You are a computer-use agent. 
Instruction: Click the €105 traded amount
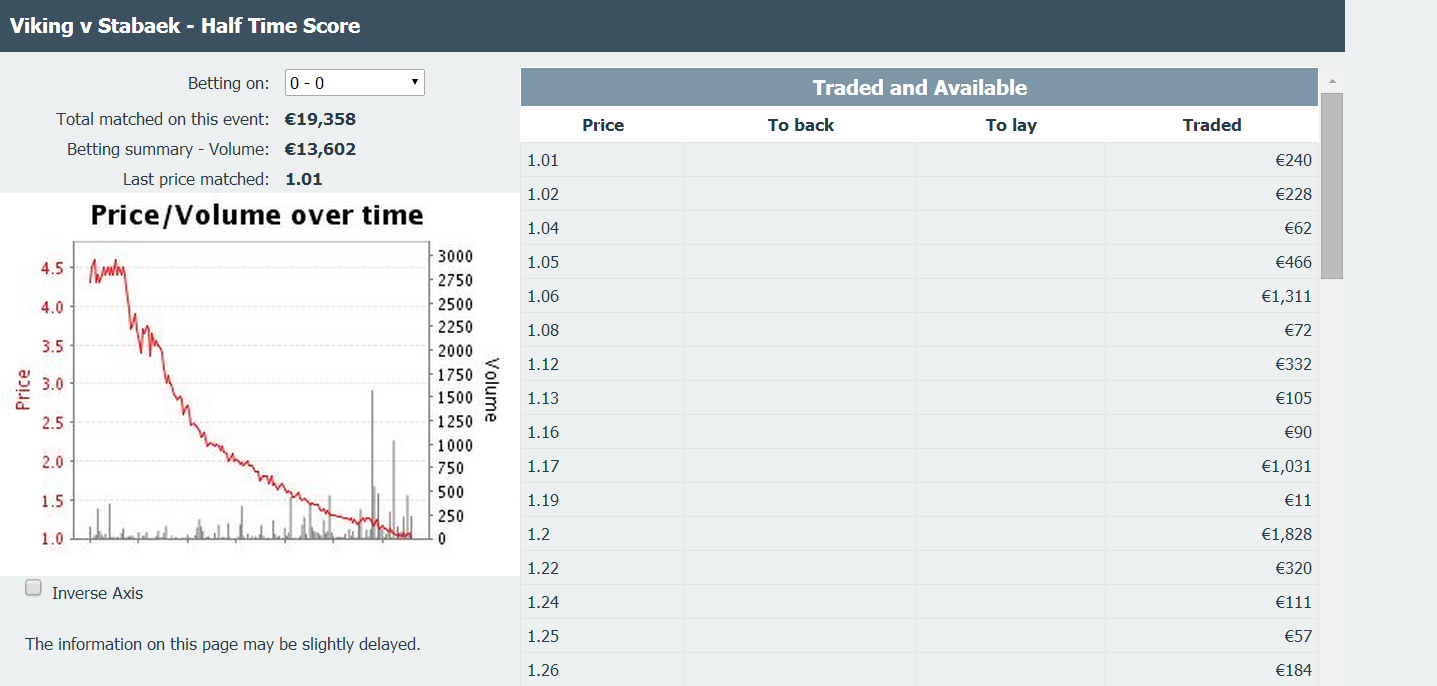pyautogui.click(x=1293, y=398)
